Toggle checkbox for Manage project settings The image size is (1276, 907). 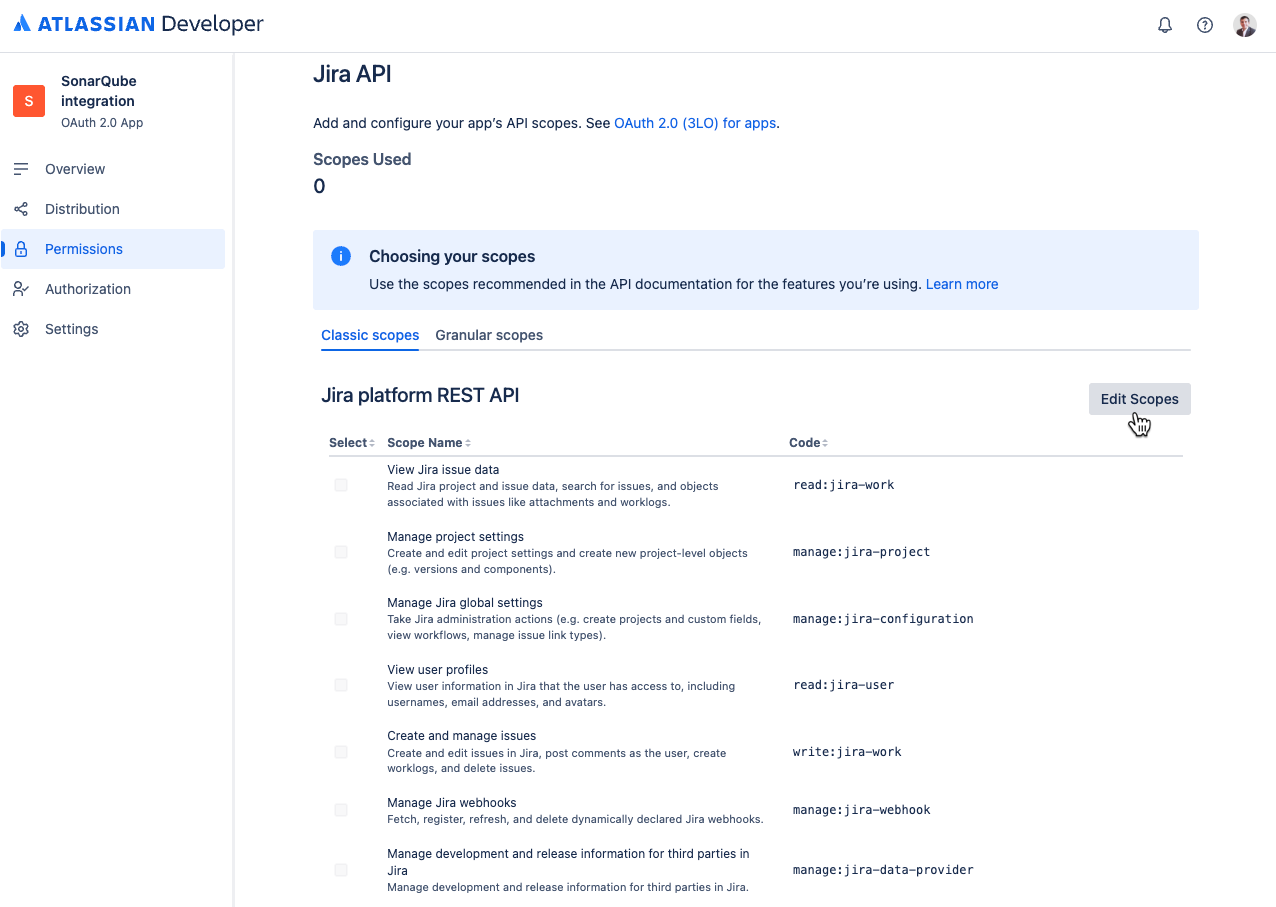pyautogui.click(x=341, y=552)
